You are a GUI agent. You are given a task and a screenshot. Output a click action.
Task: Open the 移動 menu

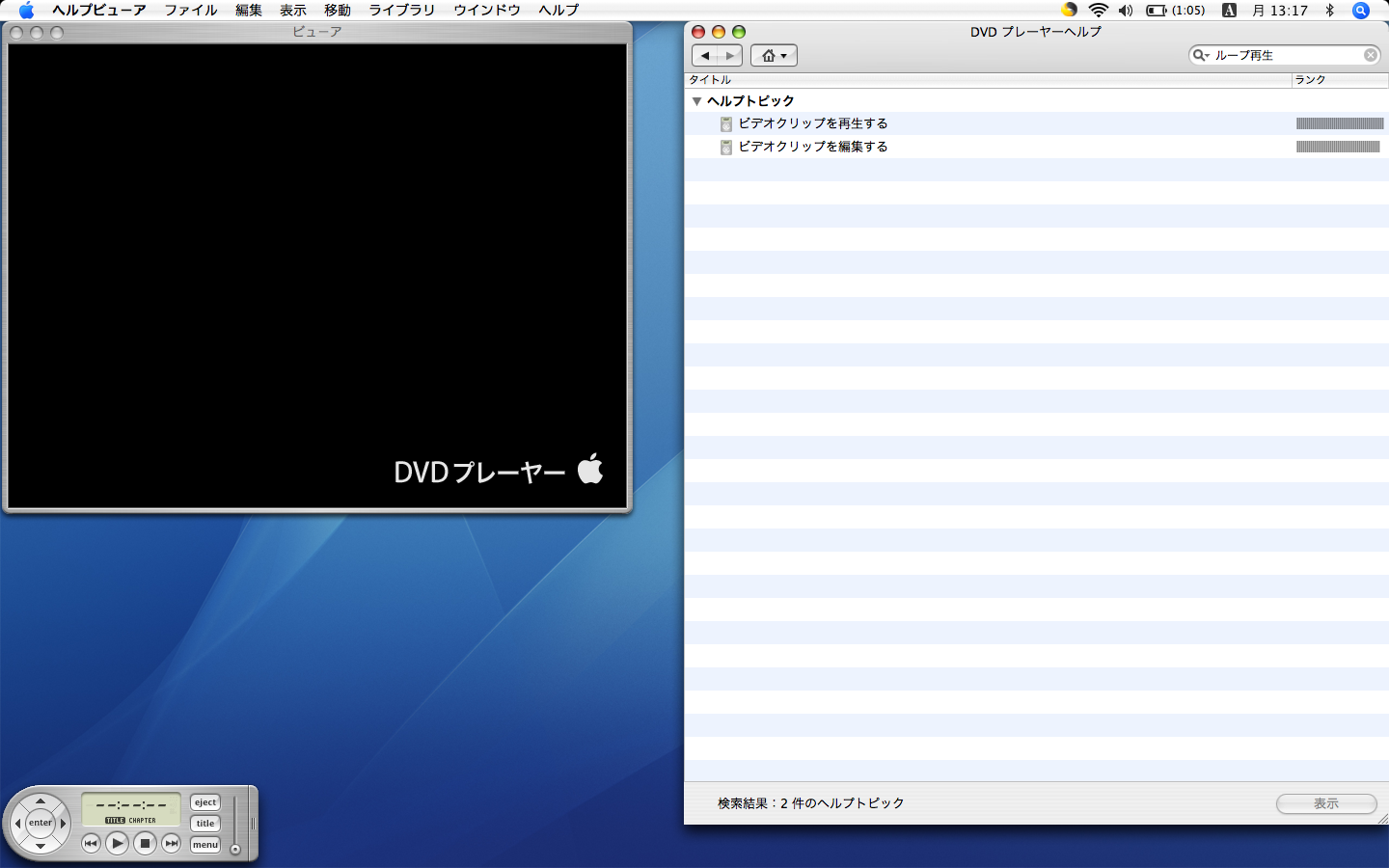click(x=338, y=11)
